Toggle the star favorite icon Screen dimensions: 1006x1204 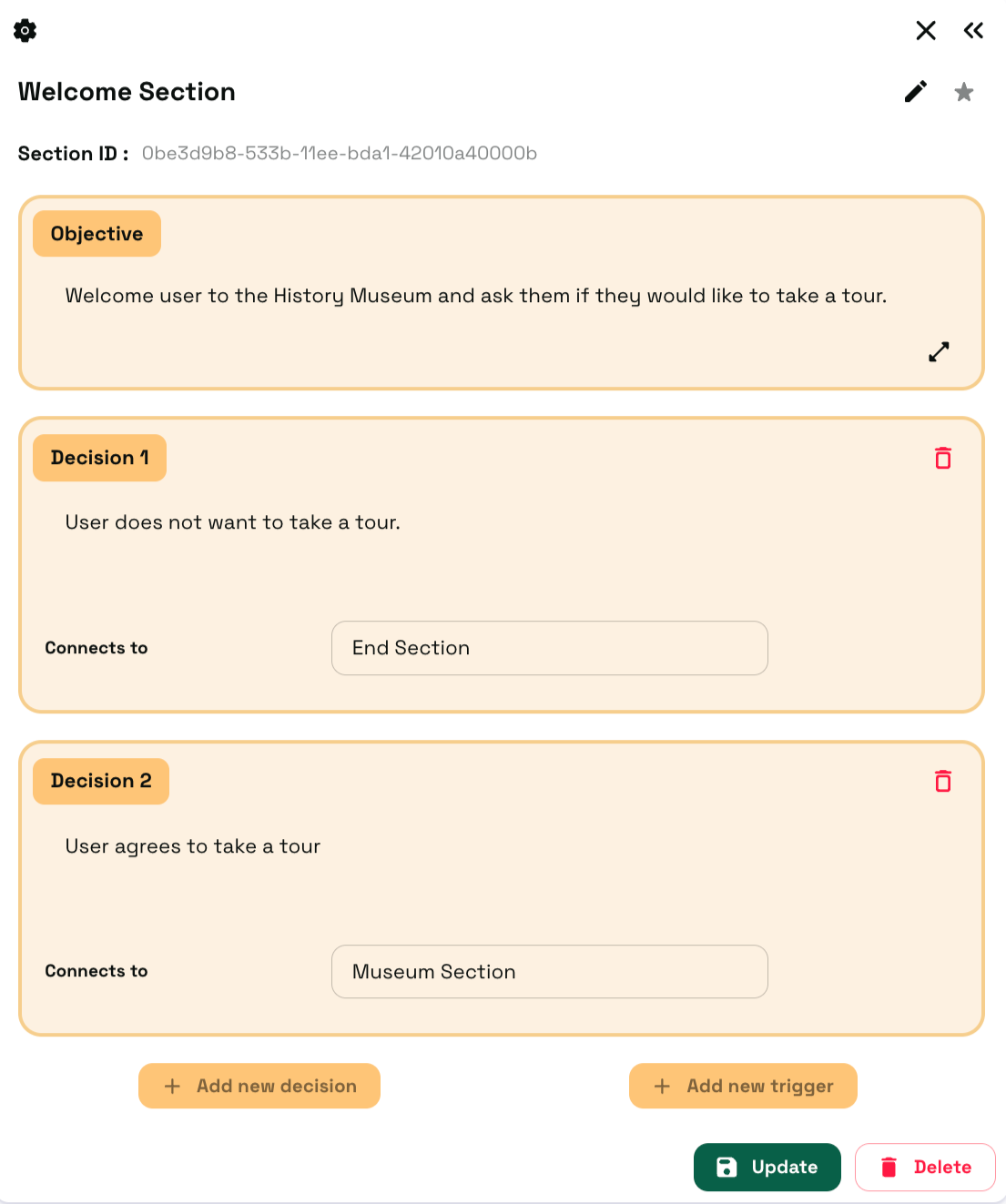[x=964, y=92]
